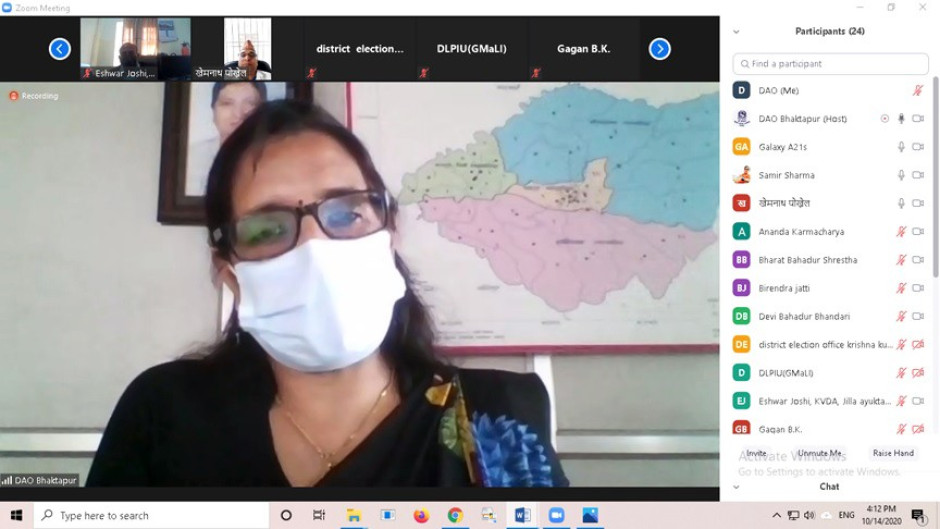Click the Recording indicator icon

click(x=14, y=96)
